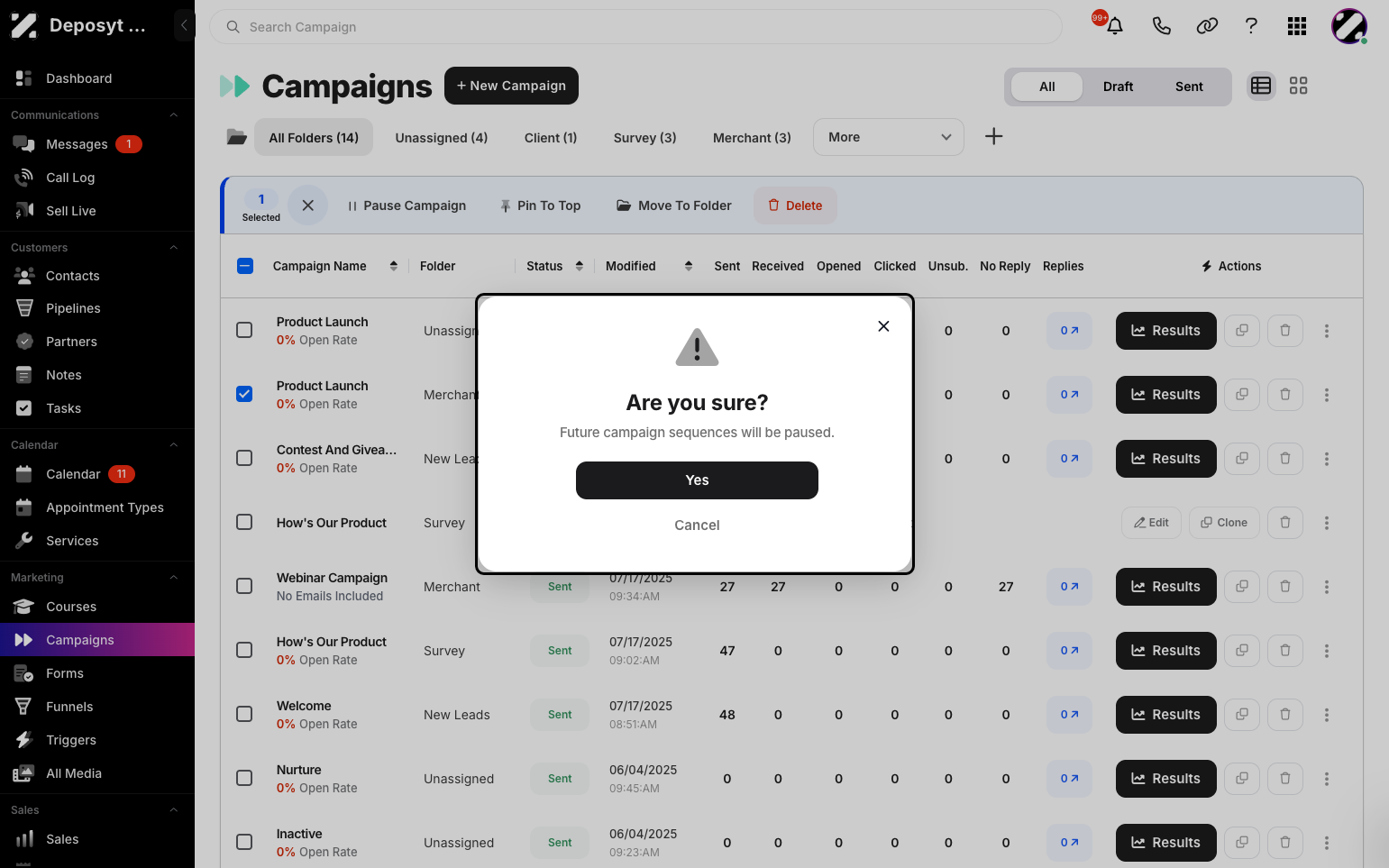
Task: Check the Webinar Campaign checkbox
Action: coord(244,586)
